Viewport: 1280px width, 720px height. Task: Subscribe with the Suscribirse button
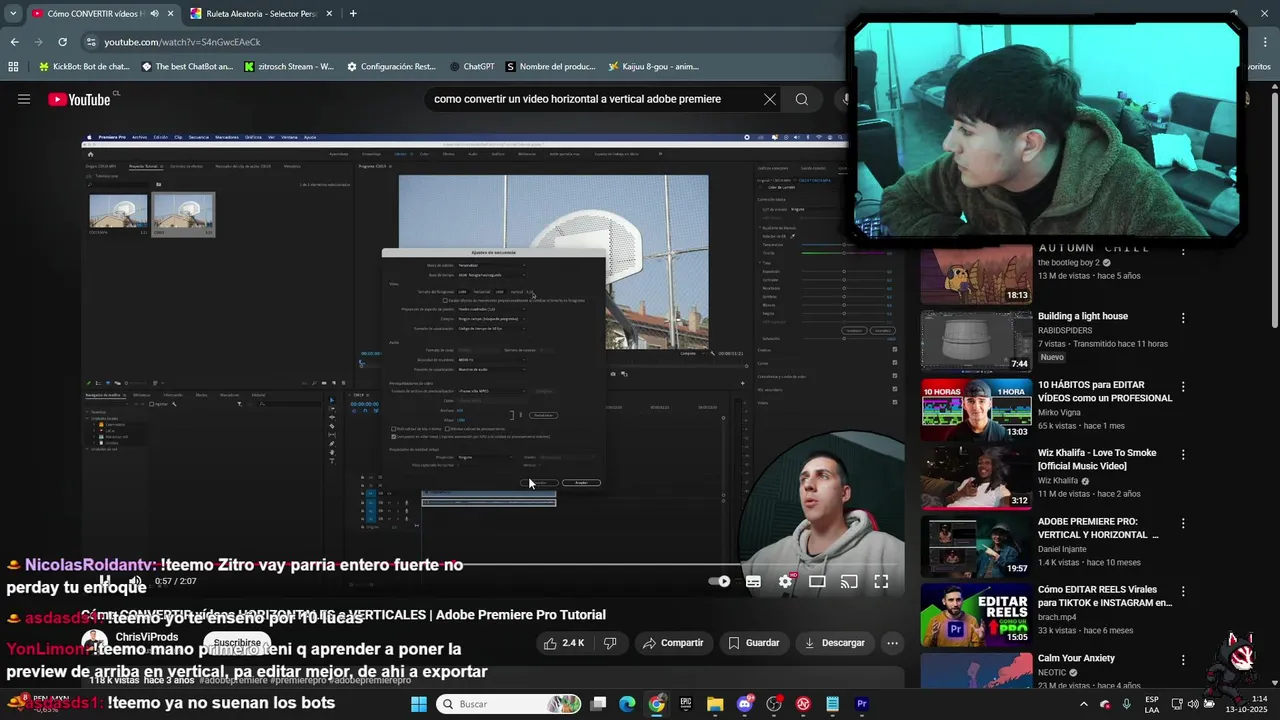(x=237, y=643)
